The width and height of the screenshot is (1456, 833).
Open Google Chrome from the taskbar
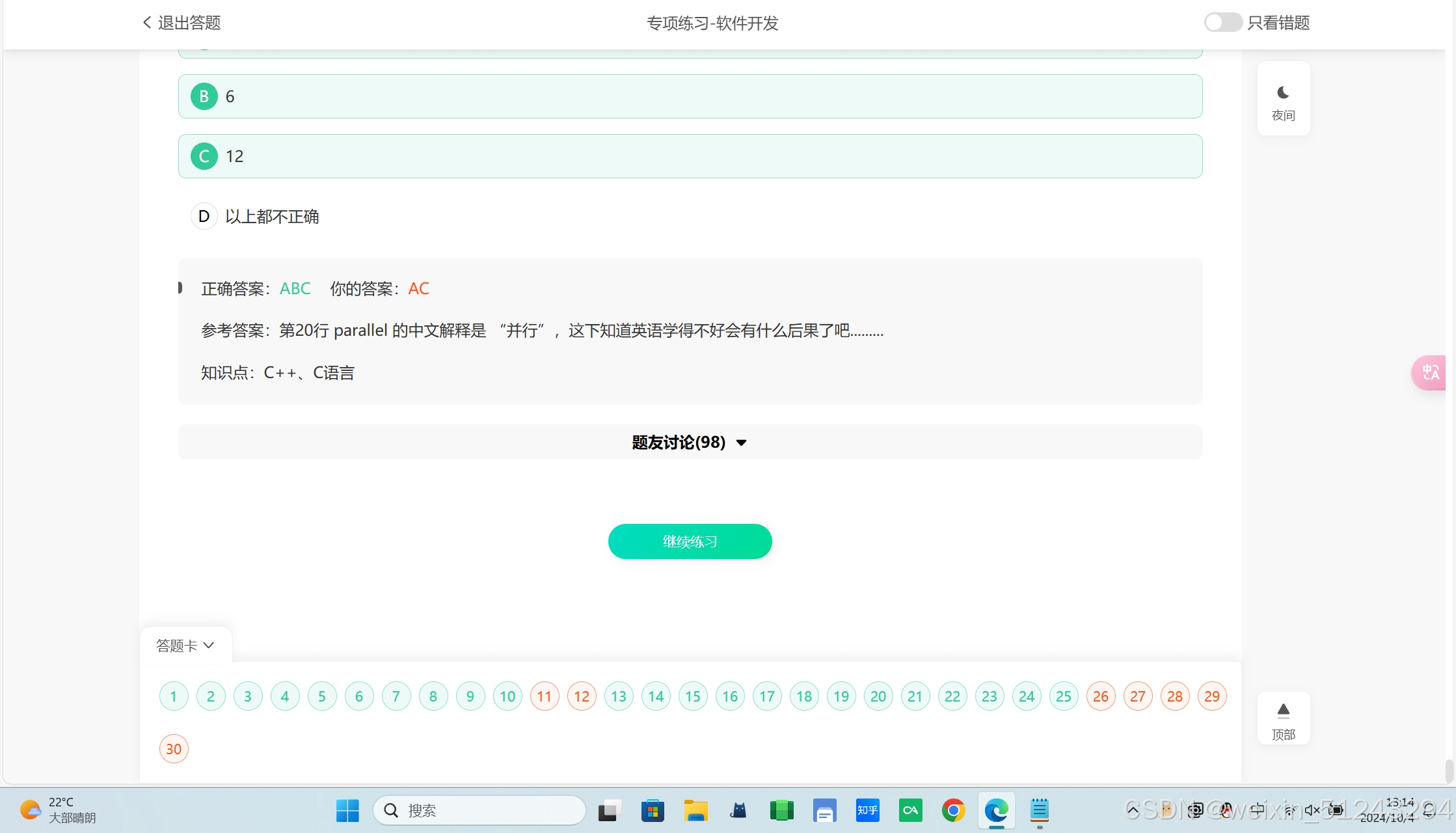tap(953, 810)
